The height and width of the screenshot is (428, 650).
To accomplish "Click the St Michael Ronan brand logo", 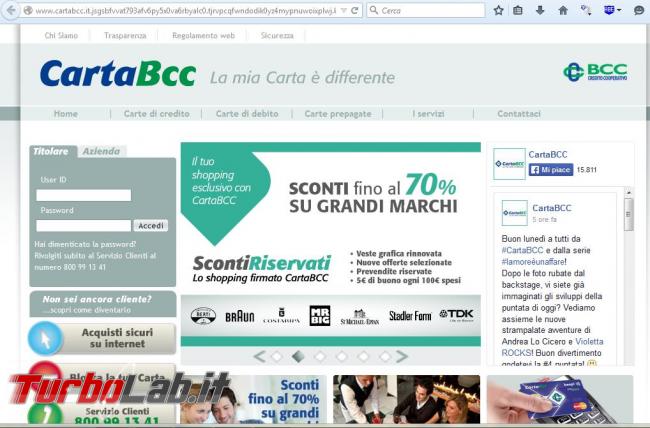I will click(x=359, y=317).
